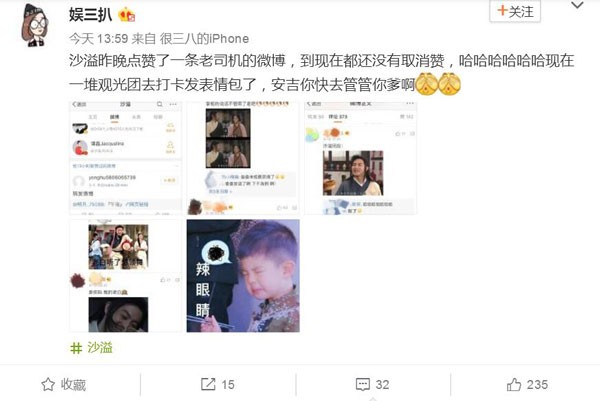600x401 pixels.
Task: Open the 辣眼睛 crying child meme image
Action: [x=243, y=275]
